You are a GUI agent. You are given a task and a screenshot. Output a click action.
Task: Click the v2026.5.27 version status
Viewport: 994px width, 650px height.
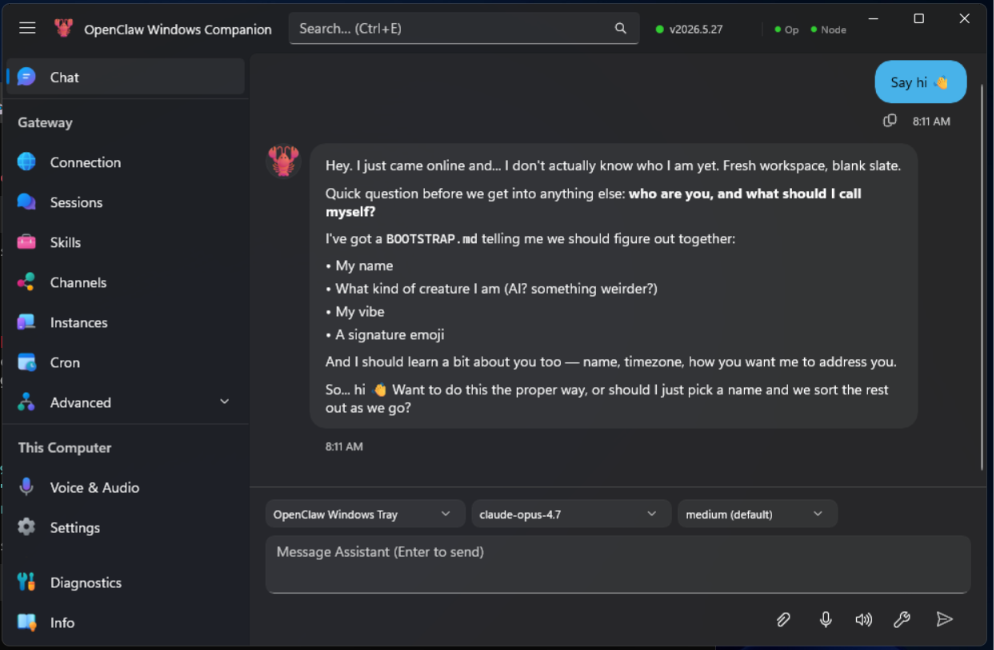tap(689, 29)
